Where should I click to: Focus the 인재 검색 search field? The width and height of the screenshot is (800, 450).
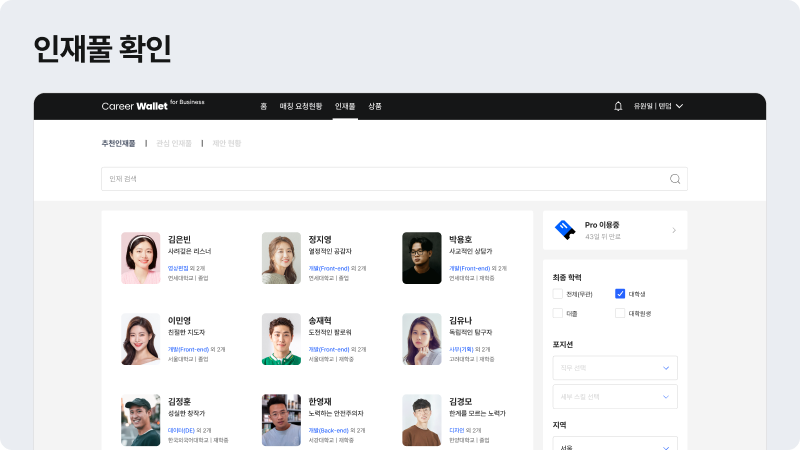394,179
